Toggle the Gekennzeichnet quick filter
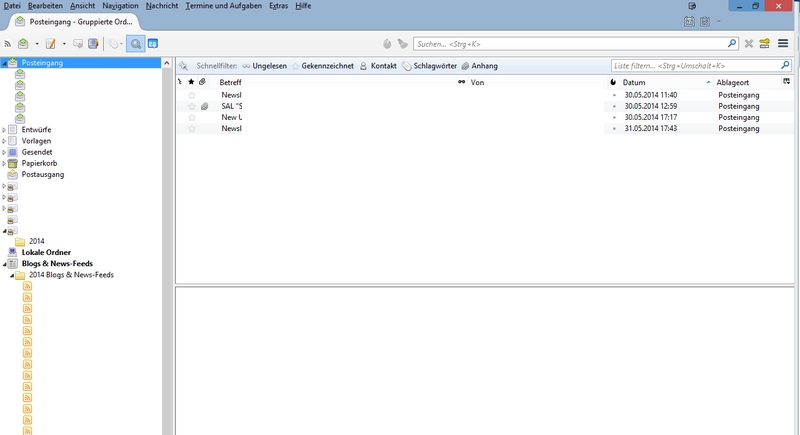The height and width of the screenshot is (435, 800). (322, 66)
